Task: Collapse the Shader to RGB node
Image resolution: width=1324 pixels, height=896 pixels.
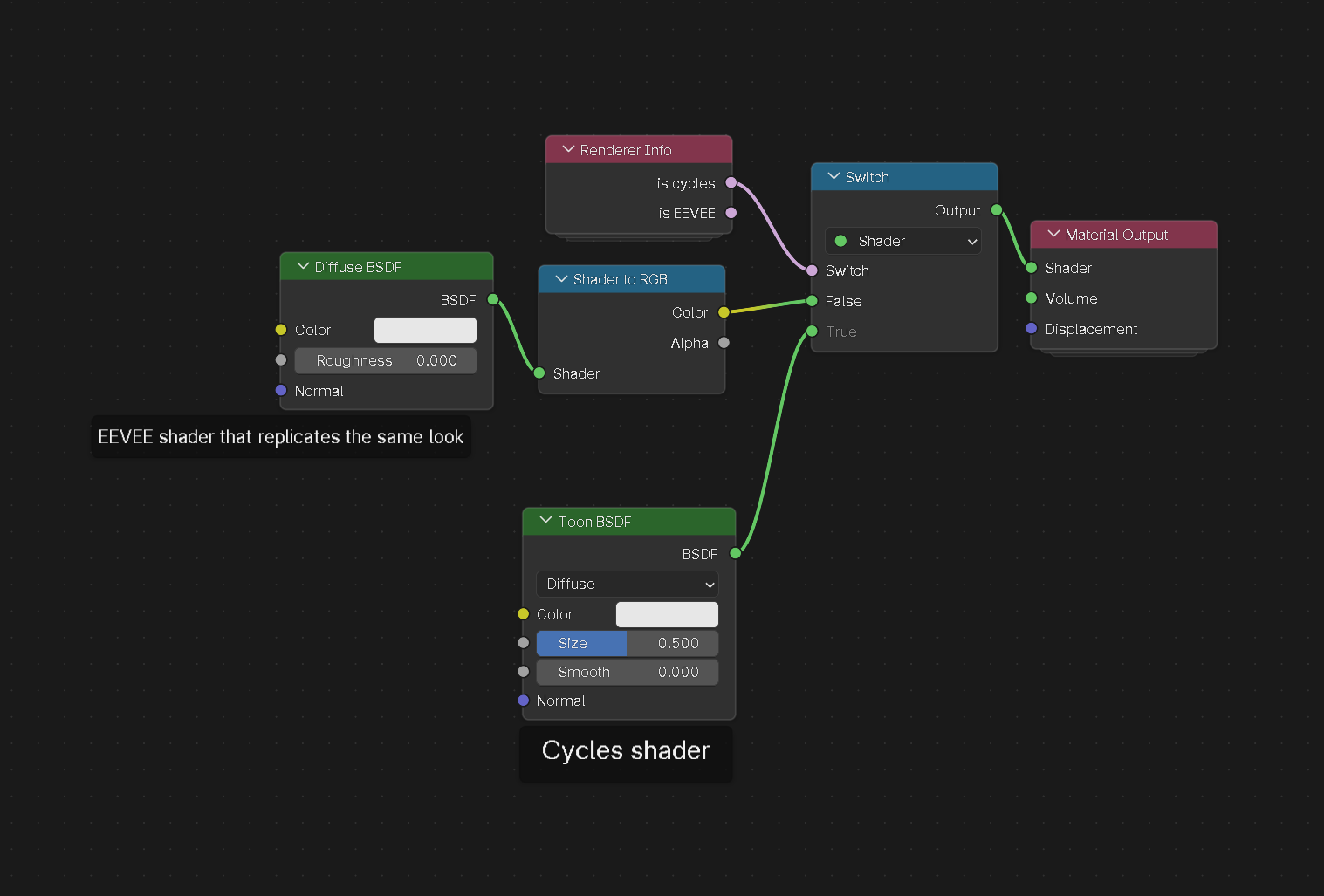Action: (x=561, y=278)
